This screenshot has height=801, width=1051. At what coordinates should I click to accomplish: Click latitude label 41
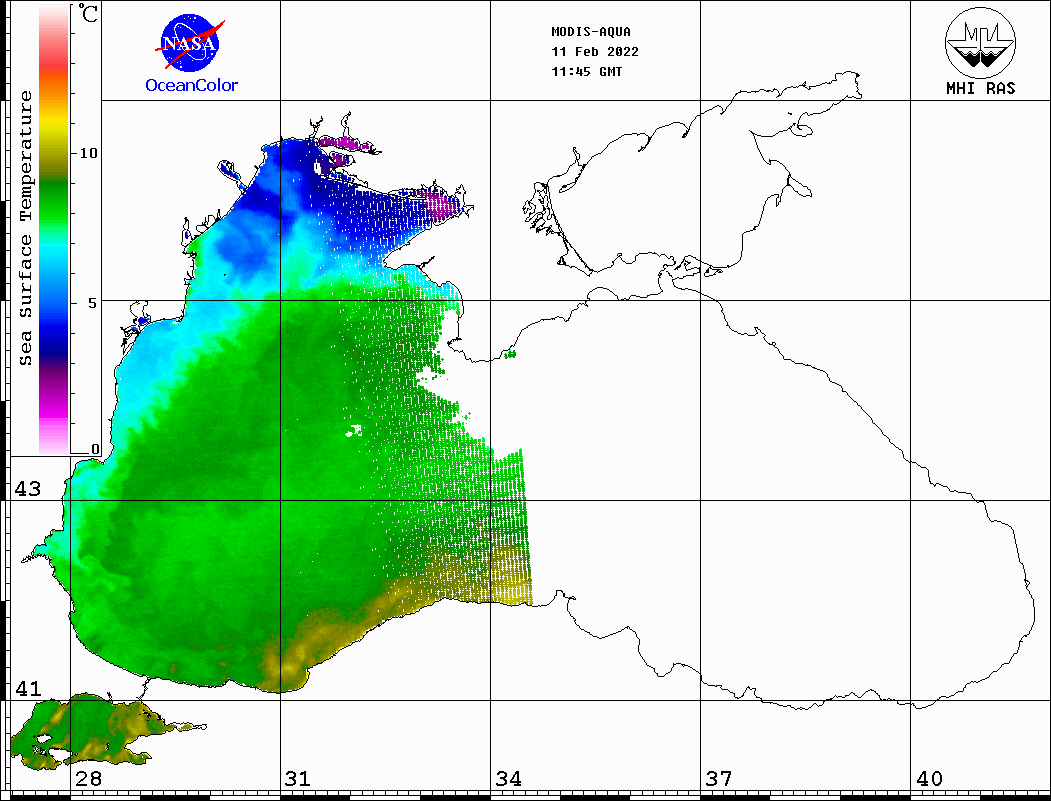click(27, 688)
